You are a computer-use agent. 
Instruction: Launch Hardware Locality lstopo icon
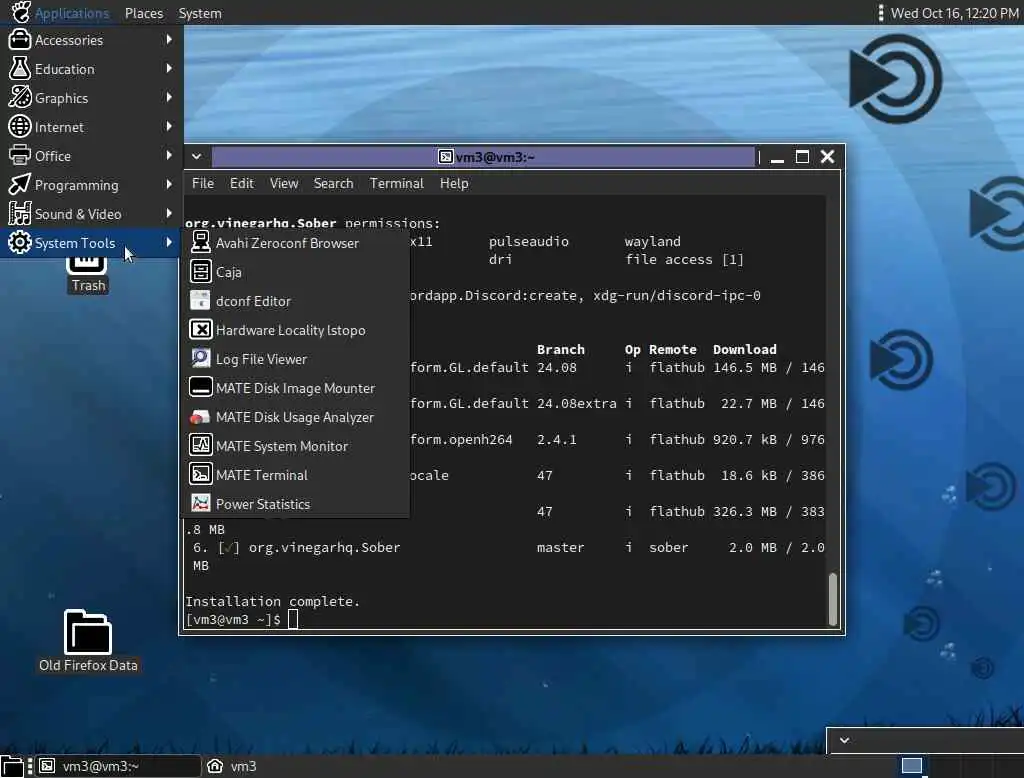pyautogui.click(x=200, y=329)
